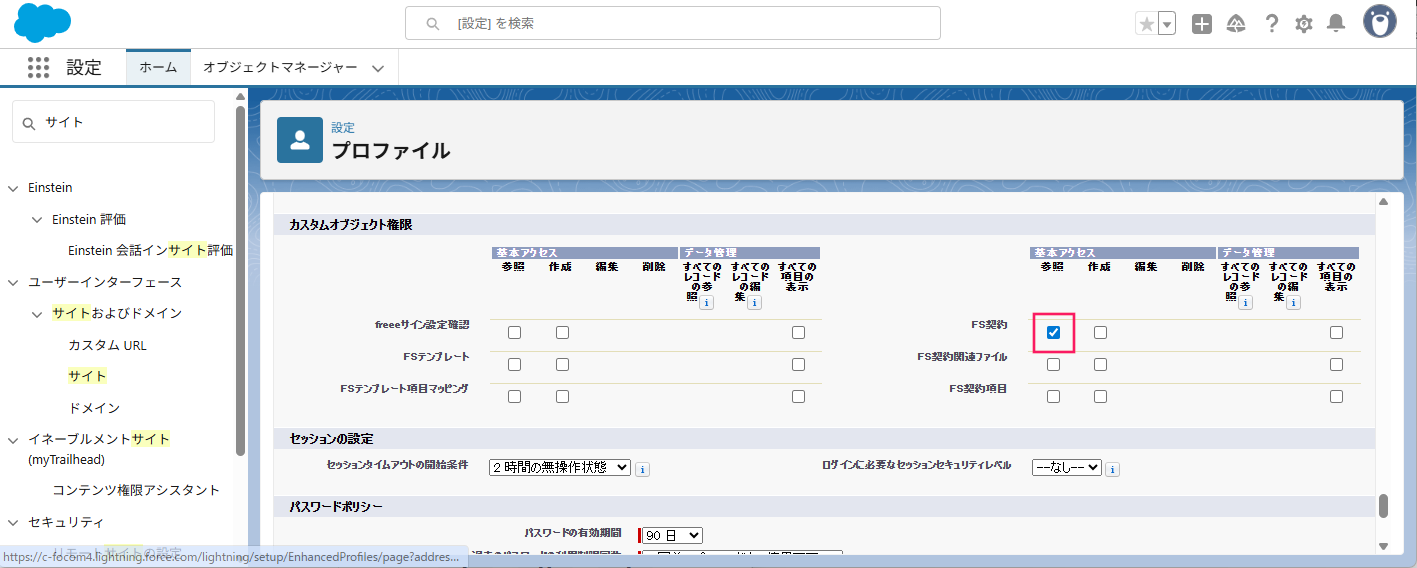Click the sidebar vertical scrollbar thumb
This screenshot has width=1417, height=568.
click(x=240, y=280)
